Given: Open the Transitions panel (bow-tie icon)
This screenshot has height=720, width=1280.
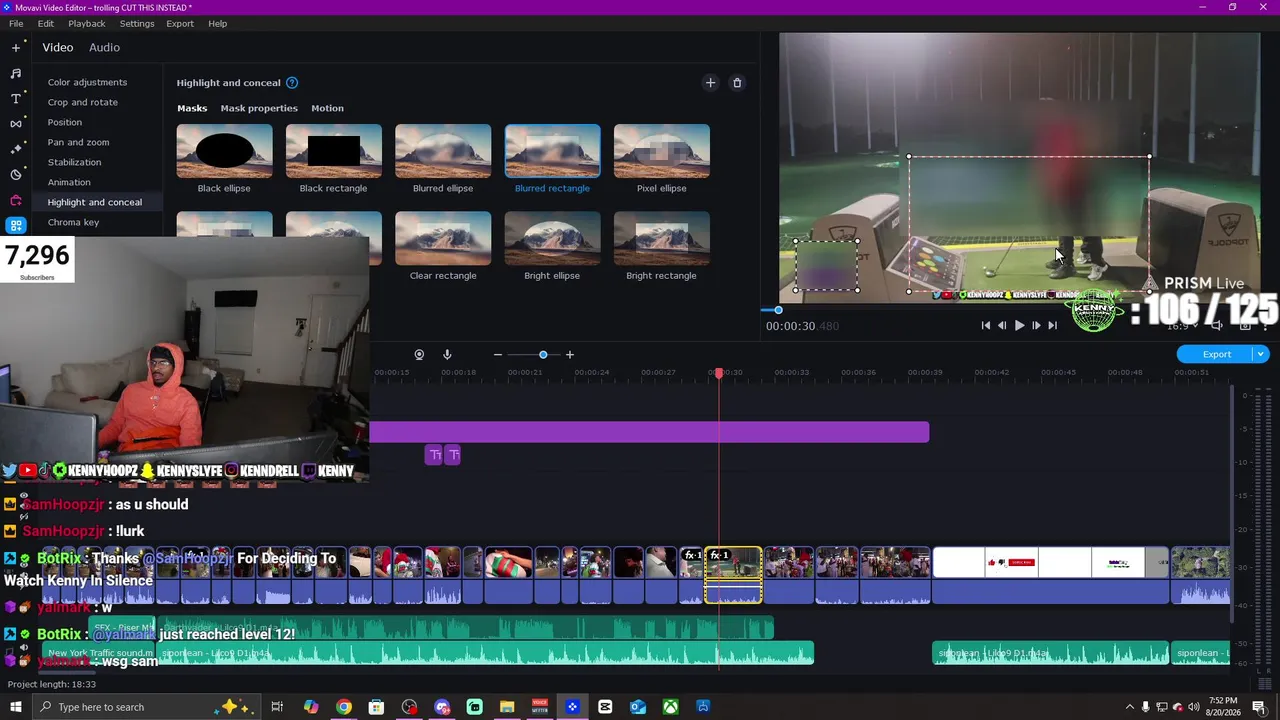Looking at the screenshot, I should (x=16, y=124).
